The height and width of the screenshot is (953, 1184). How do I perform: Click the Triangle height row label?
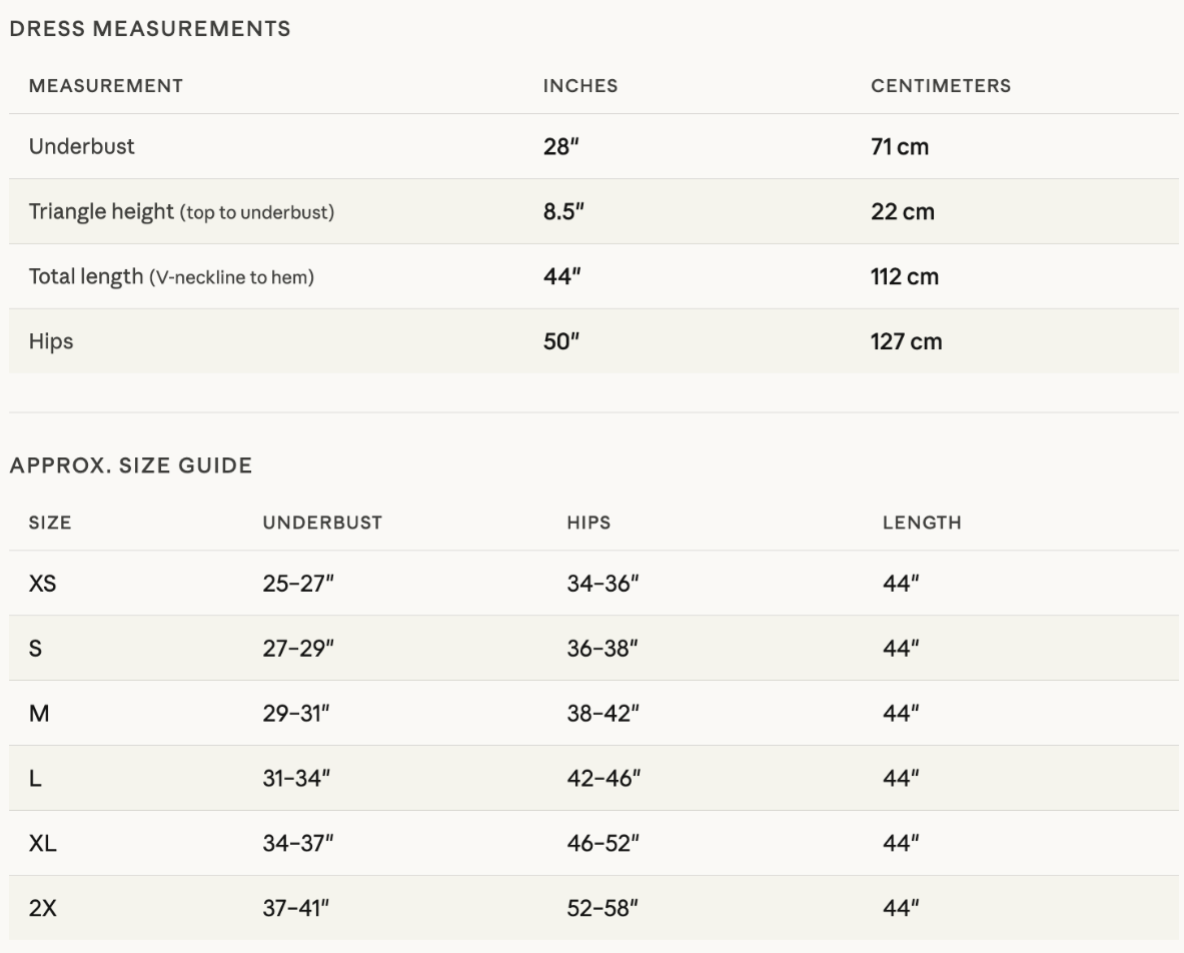(x=181, y=211)
